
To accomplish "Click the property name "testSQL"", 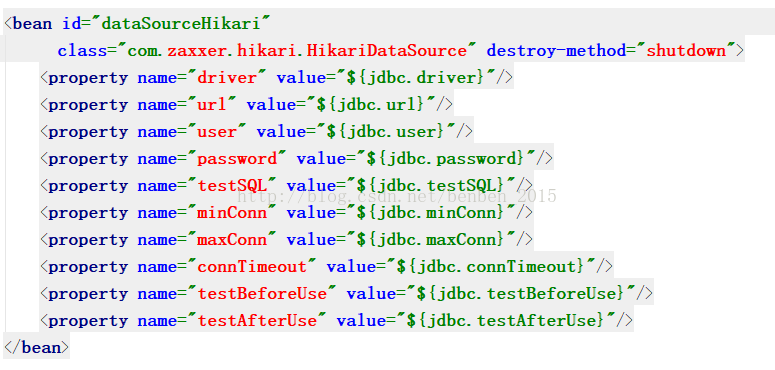I will (x=232, y=186).
